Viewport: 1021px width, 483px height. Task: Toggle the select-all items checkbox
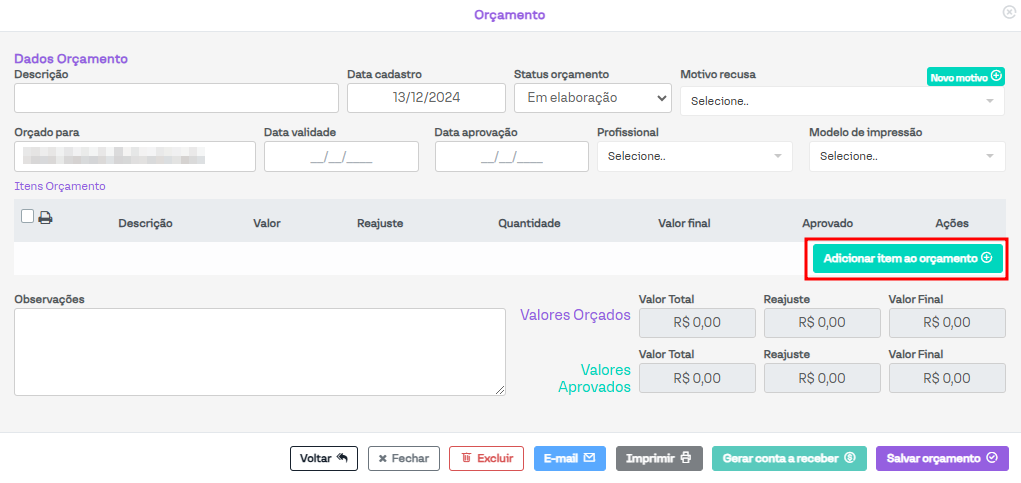pyautogui.click(x=27, y=216)
